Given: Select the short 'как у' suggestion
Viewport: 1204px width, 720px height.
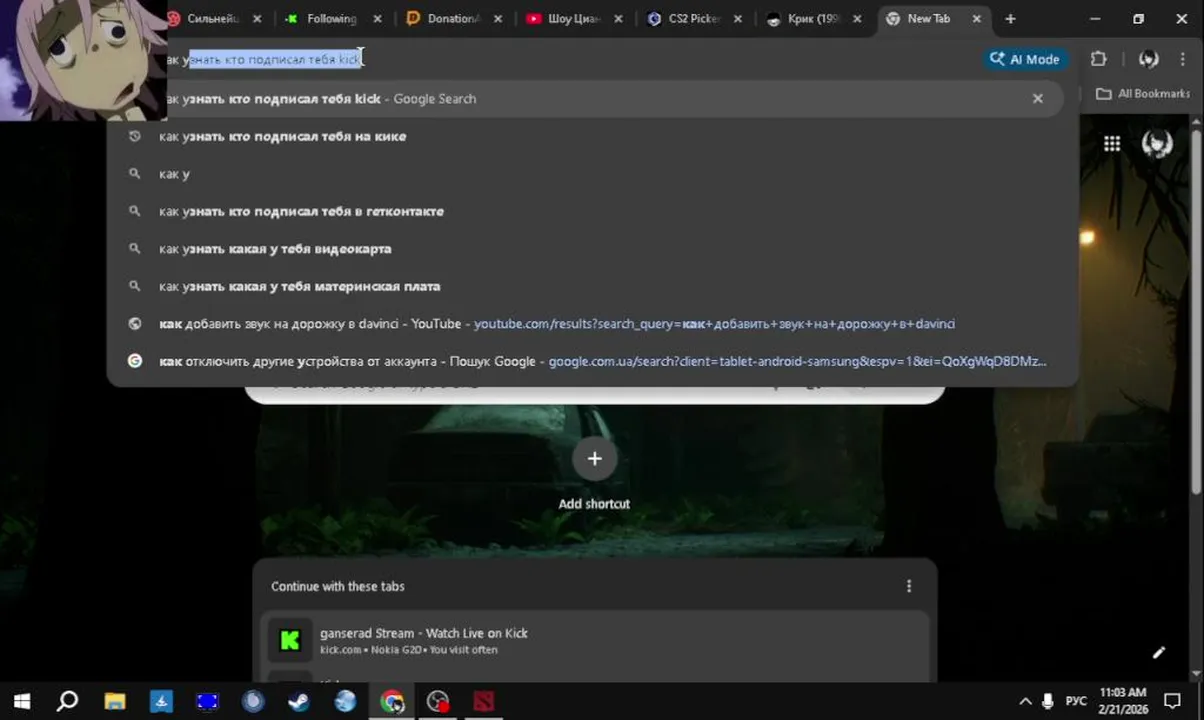Looking at the screenshot, I should pyautogui.click(x=590, y=174).
